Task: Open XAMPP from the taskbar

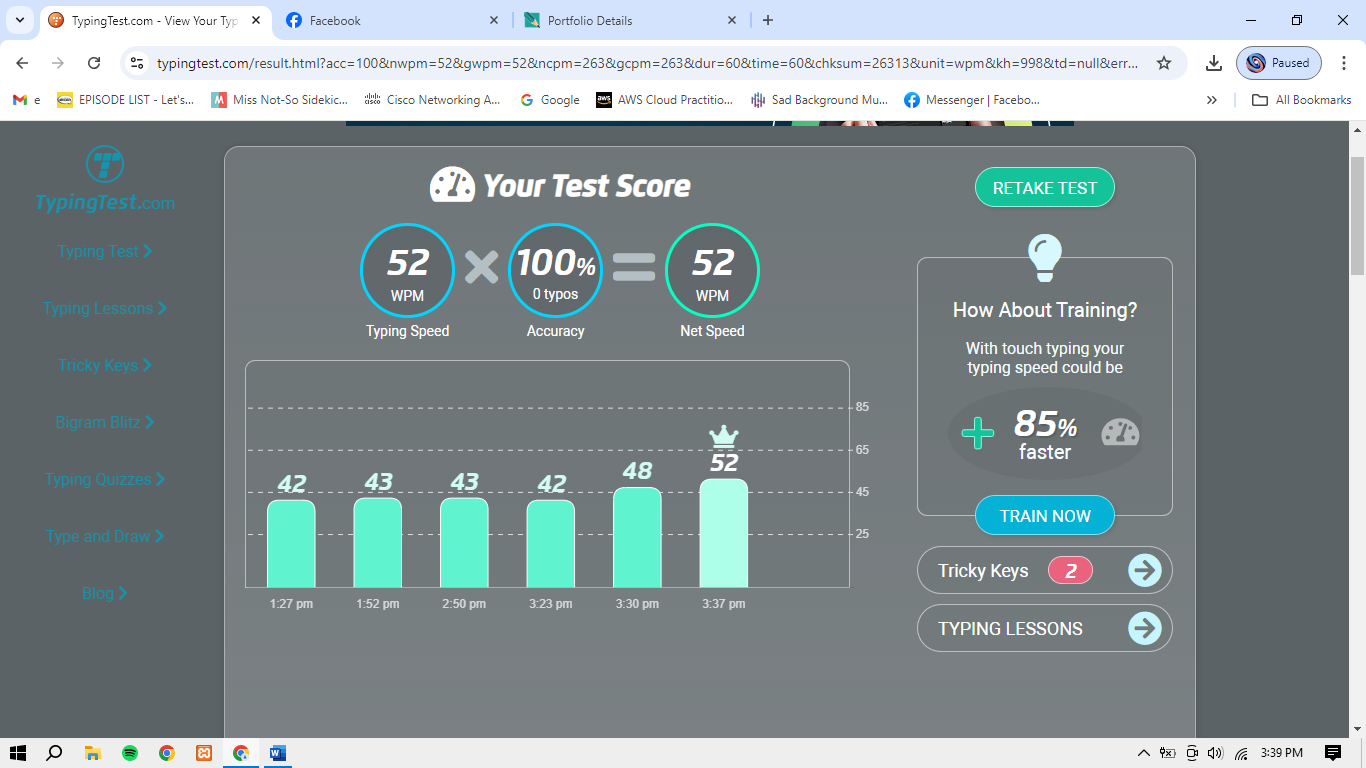Action: click(x=204, y=753)
